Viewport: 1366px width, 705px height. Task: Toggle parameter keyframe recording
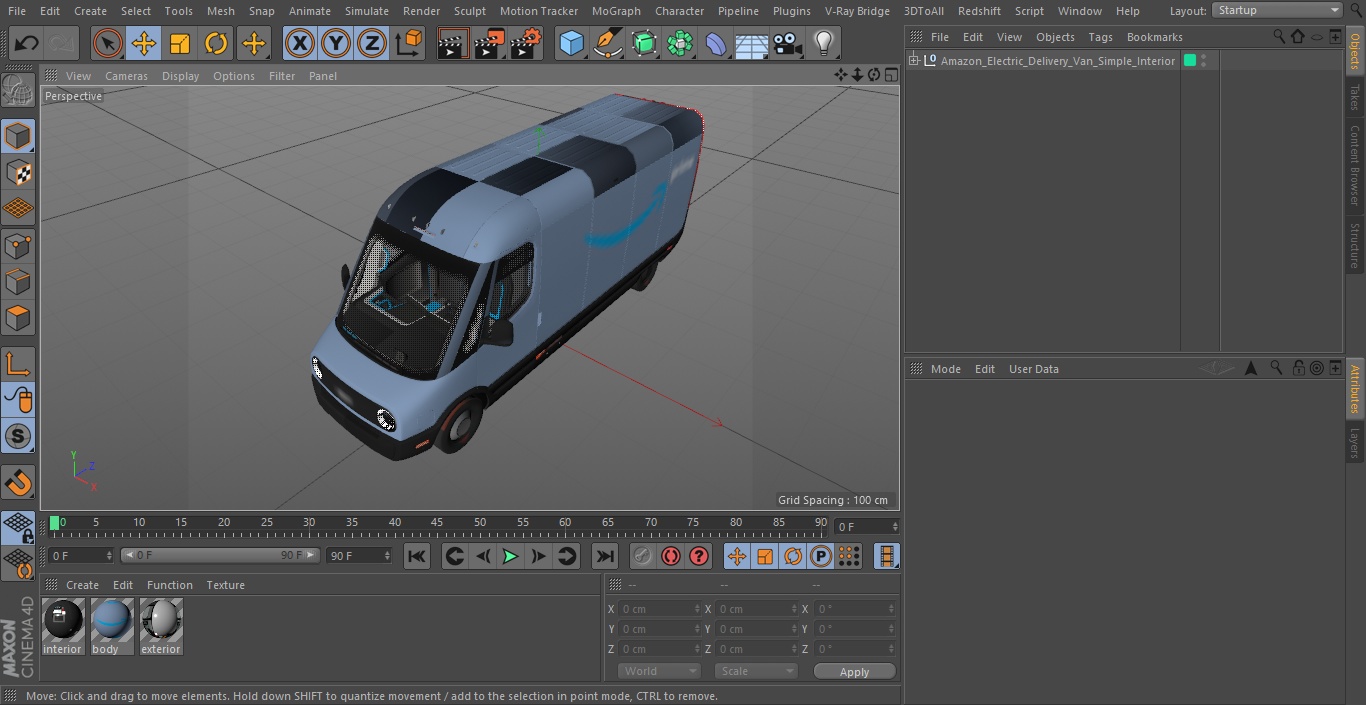coord(821,556)
